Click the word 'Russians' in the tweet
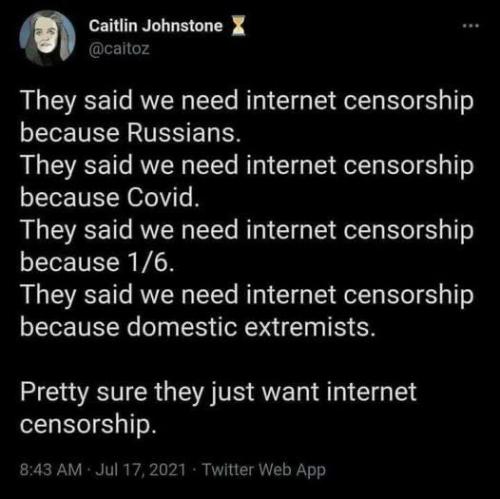Screen dimensions: 500x499 [x=180, y=133]
